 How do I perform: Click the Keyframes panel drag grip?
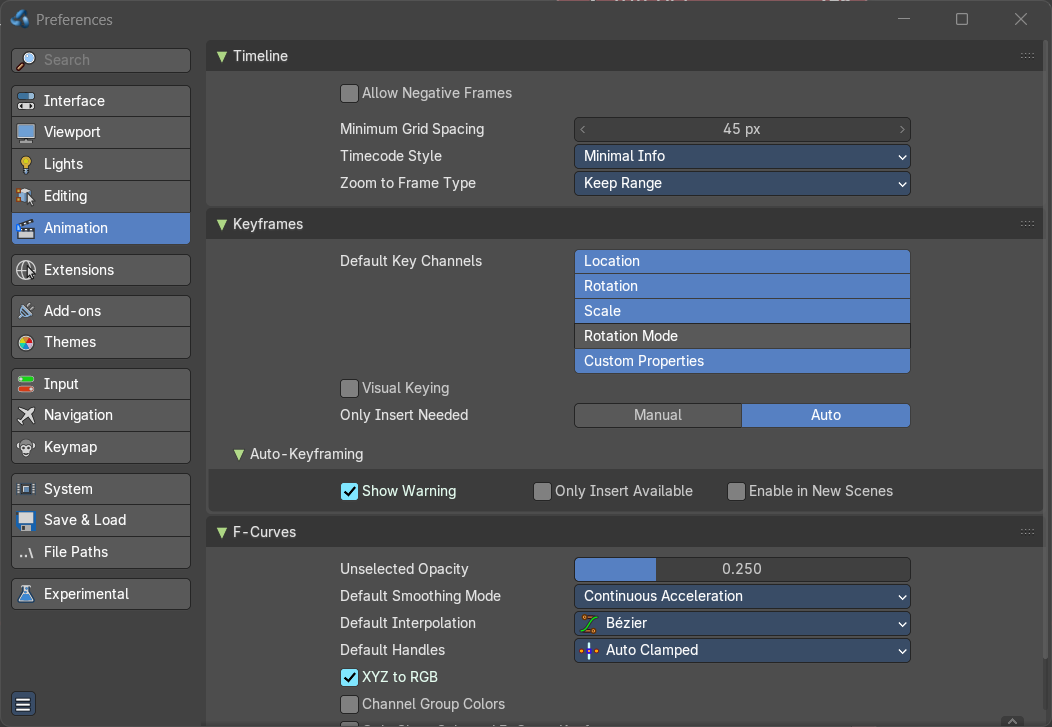pyautogui.click(x=1027, y=224)
